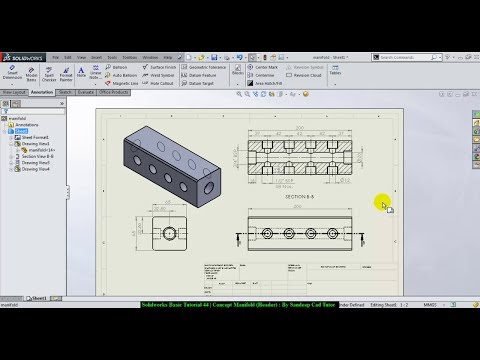Open the FeatureManager design tree tab
Image resolution: width=480 pixels, height=360 pixels.
pyautogui.click(x=6, y=104)
